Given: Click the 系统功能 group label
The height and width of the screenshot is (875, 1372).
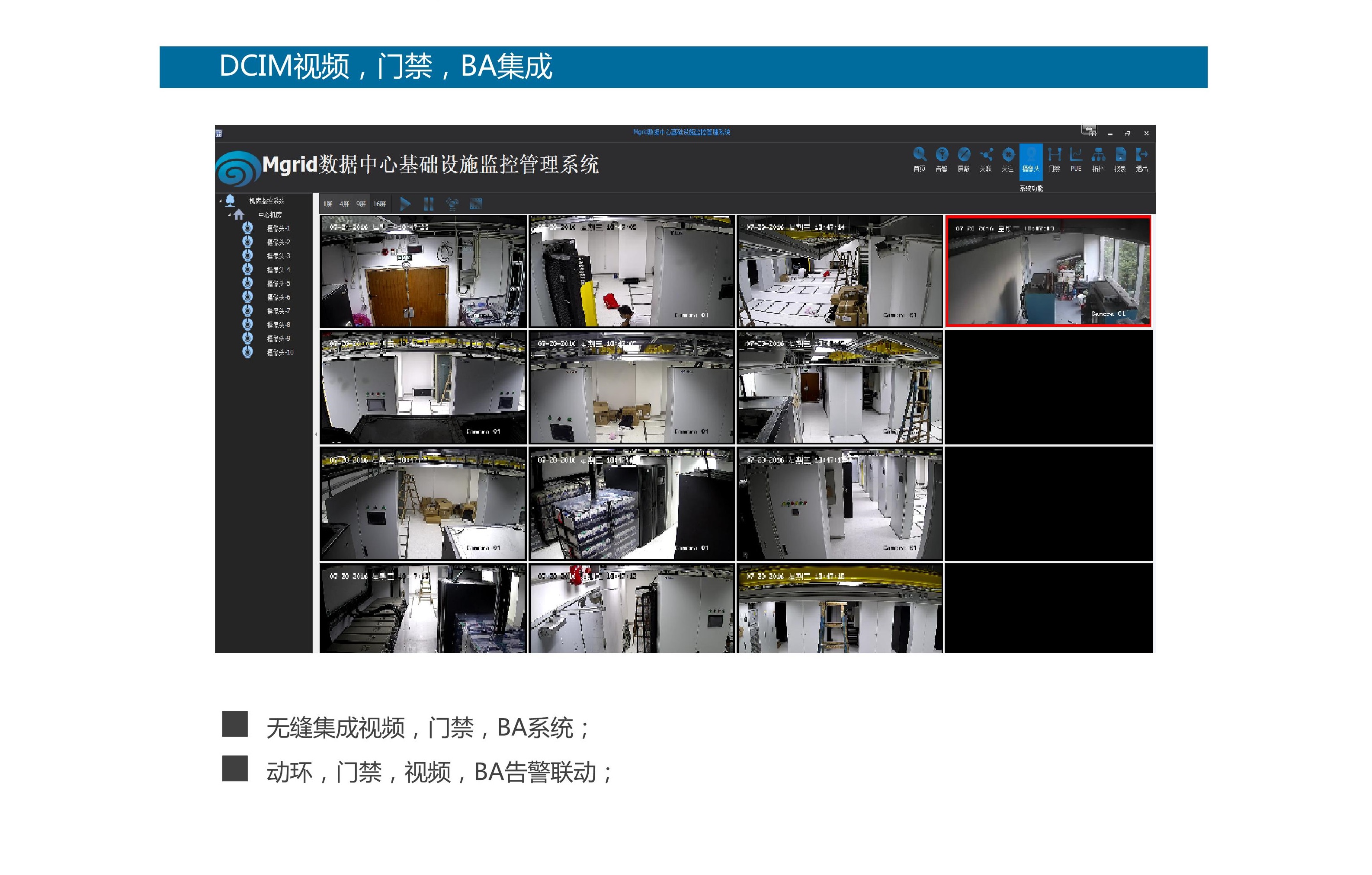Looking at the screenshot, I should coord(1031,188).
